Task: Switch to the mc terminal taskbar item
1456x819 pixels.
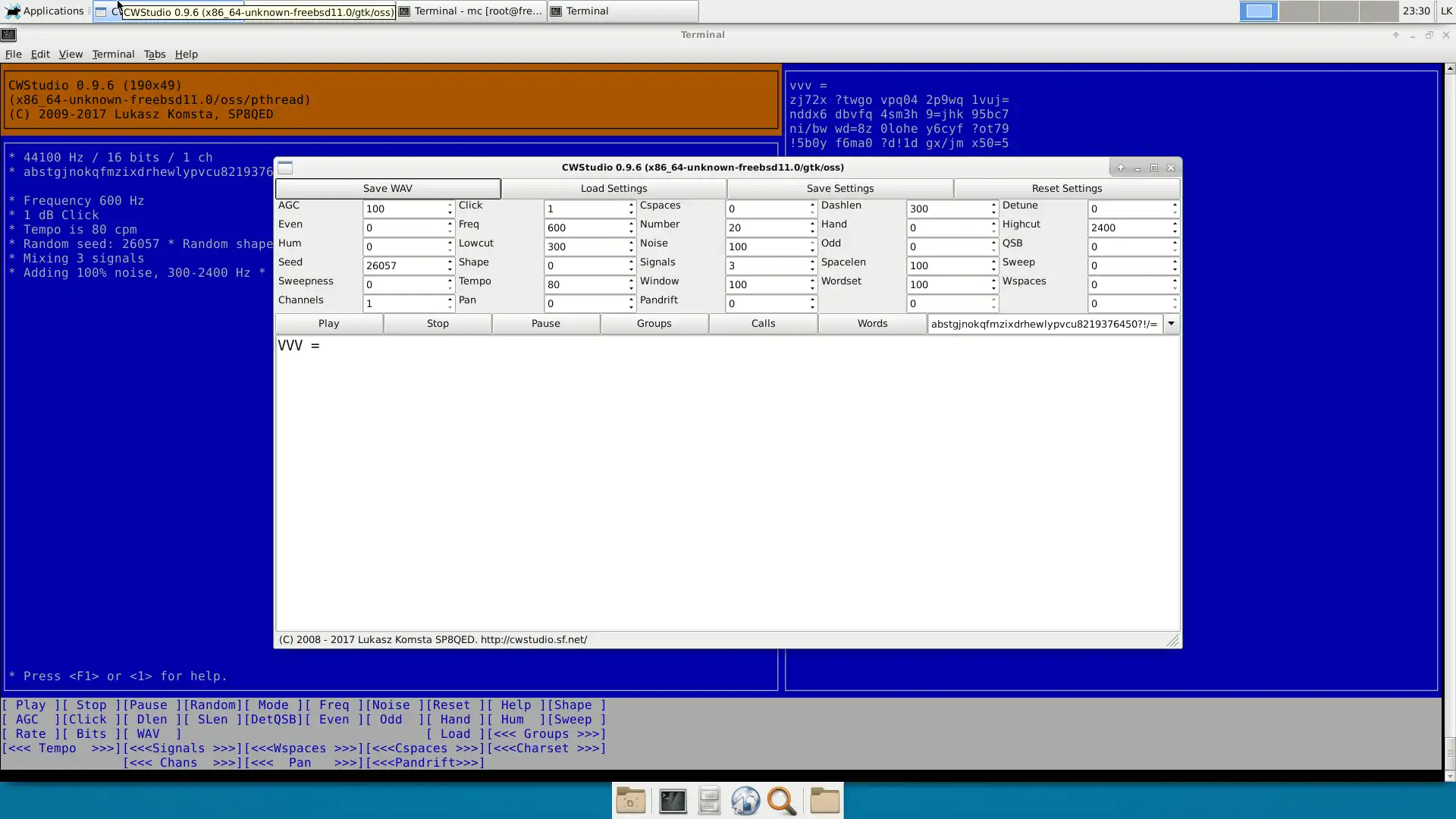Action: click(472, 11)
